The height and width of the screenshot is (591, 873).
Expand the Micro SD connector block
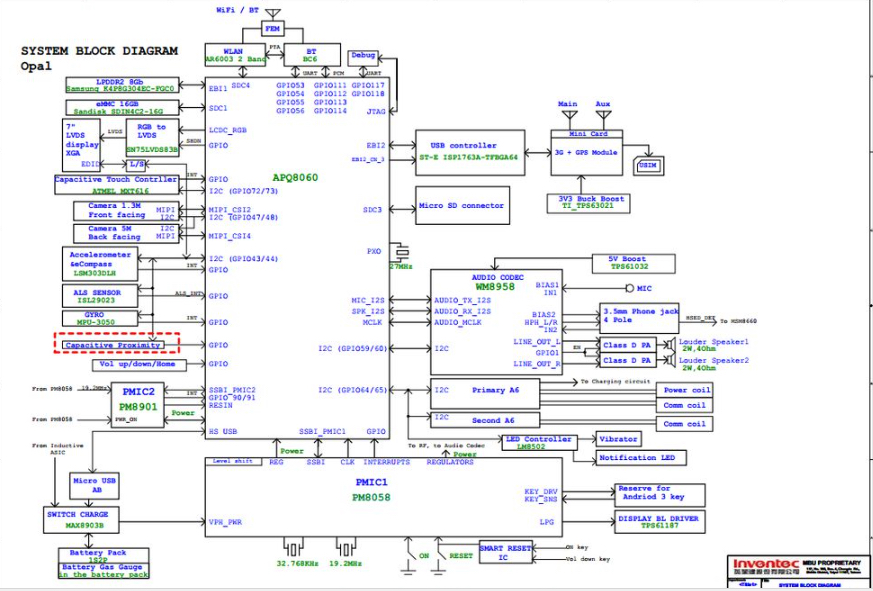(463, 206)
